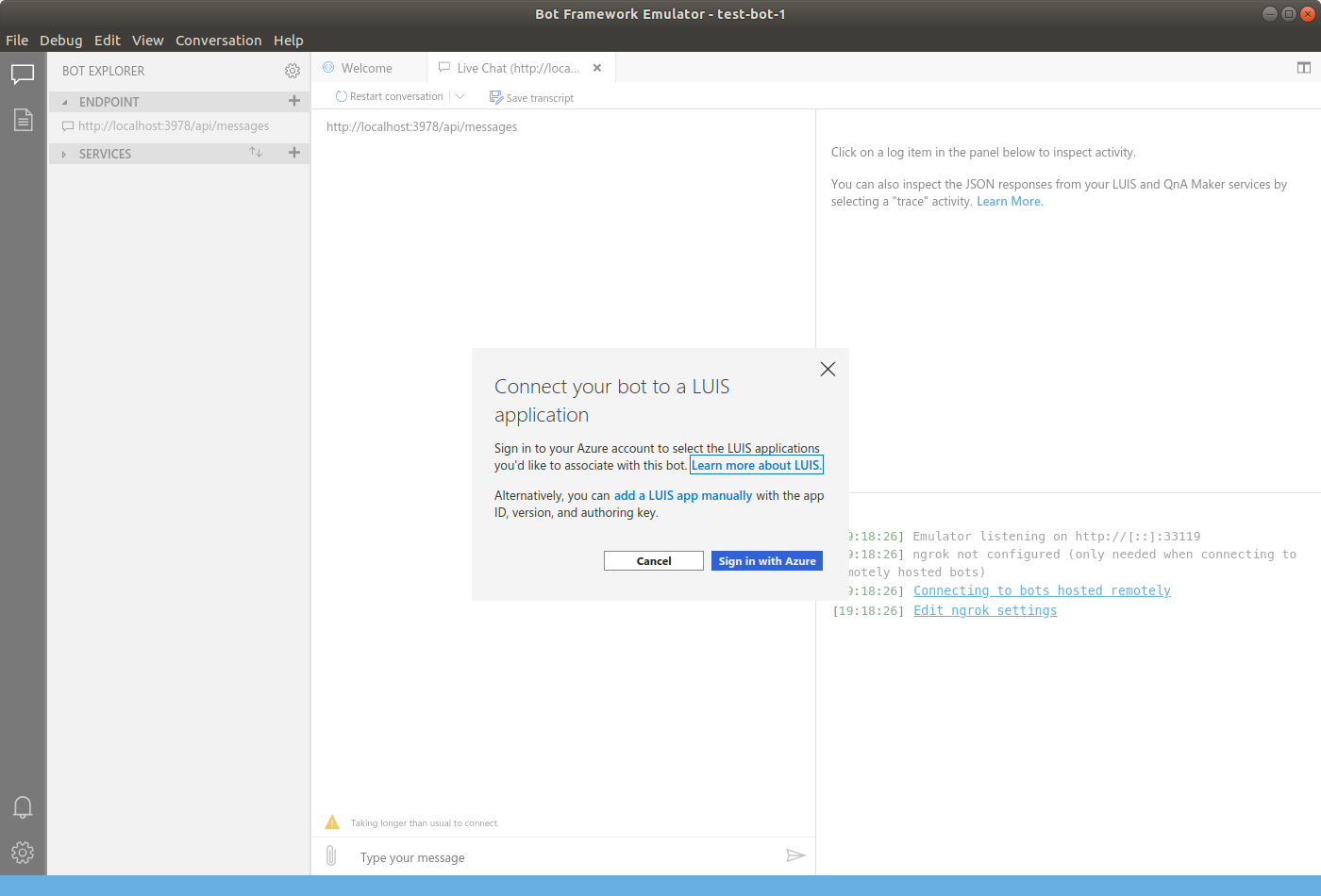Send message with the paper plane icon
This screenshot has height=896, width=1321.
click(x=795, y=855)
